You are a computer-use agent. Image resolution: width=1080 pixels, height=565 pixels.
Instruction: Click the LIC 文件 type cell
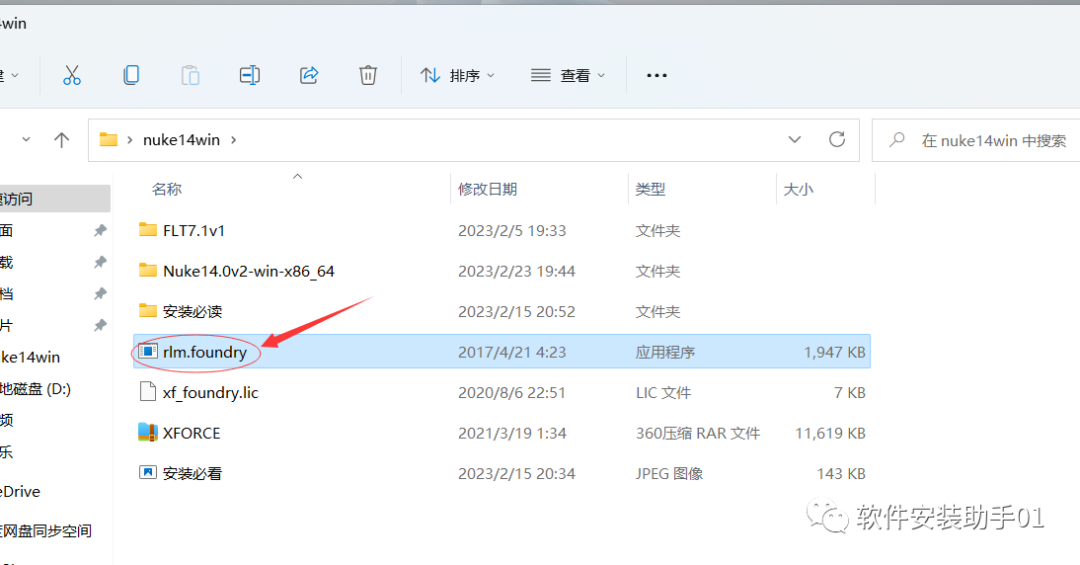663,393
